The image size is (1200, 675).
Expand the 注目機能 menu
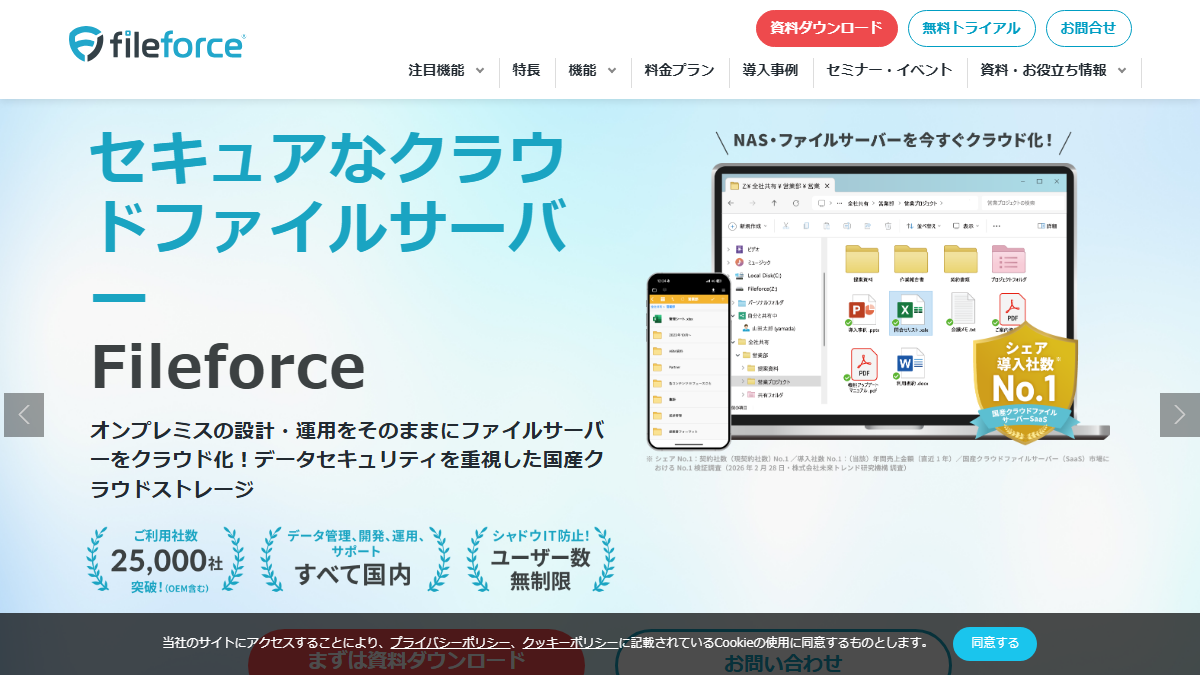tap(446, 70)
